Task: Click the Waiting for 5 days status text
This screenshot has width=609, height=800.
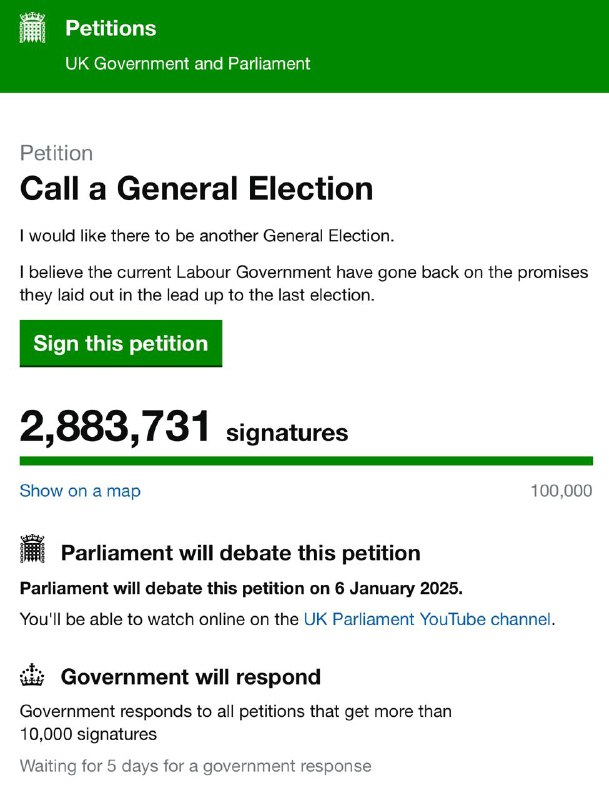Action: (196, 766)
